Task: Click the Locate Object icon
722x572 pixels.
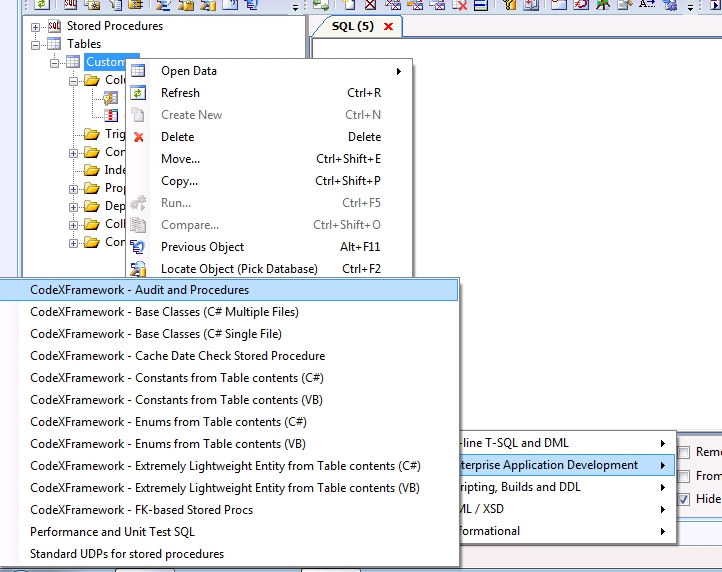Action: pos(138,268)
